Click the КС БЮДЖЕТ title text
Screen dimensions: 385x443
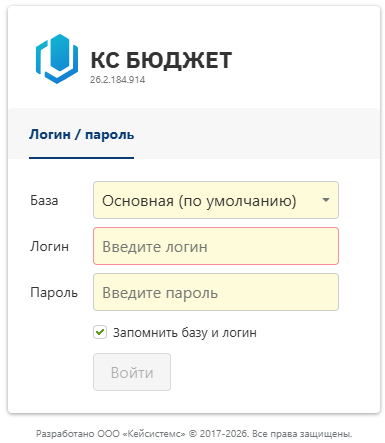tap(161, 60)
